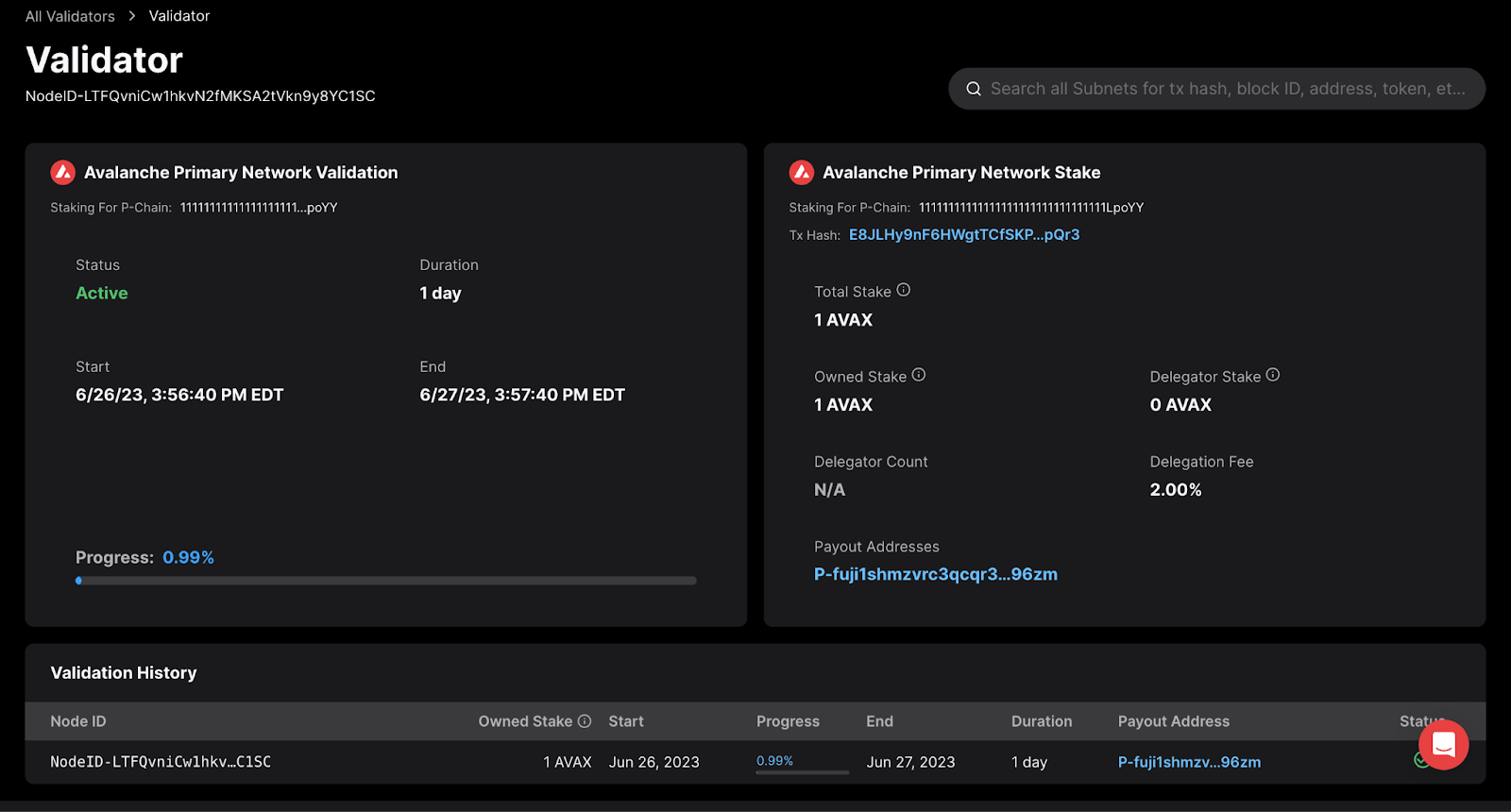
Task: Click the info icon next to Total Stake
Action: [x=904, y=290]
